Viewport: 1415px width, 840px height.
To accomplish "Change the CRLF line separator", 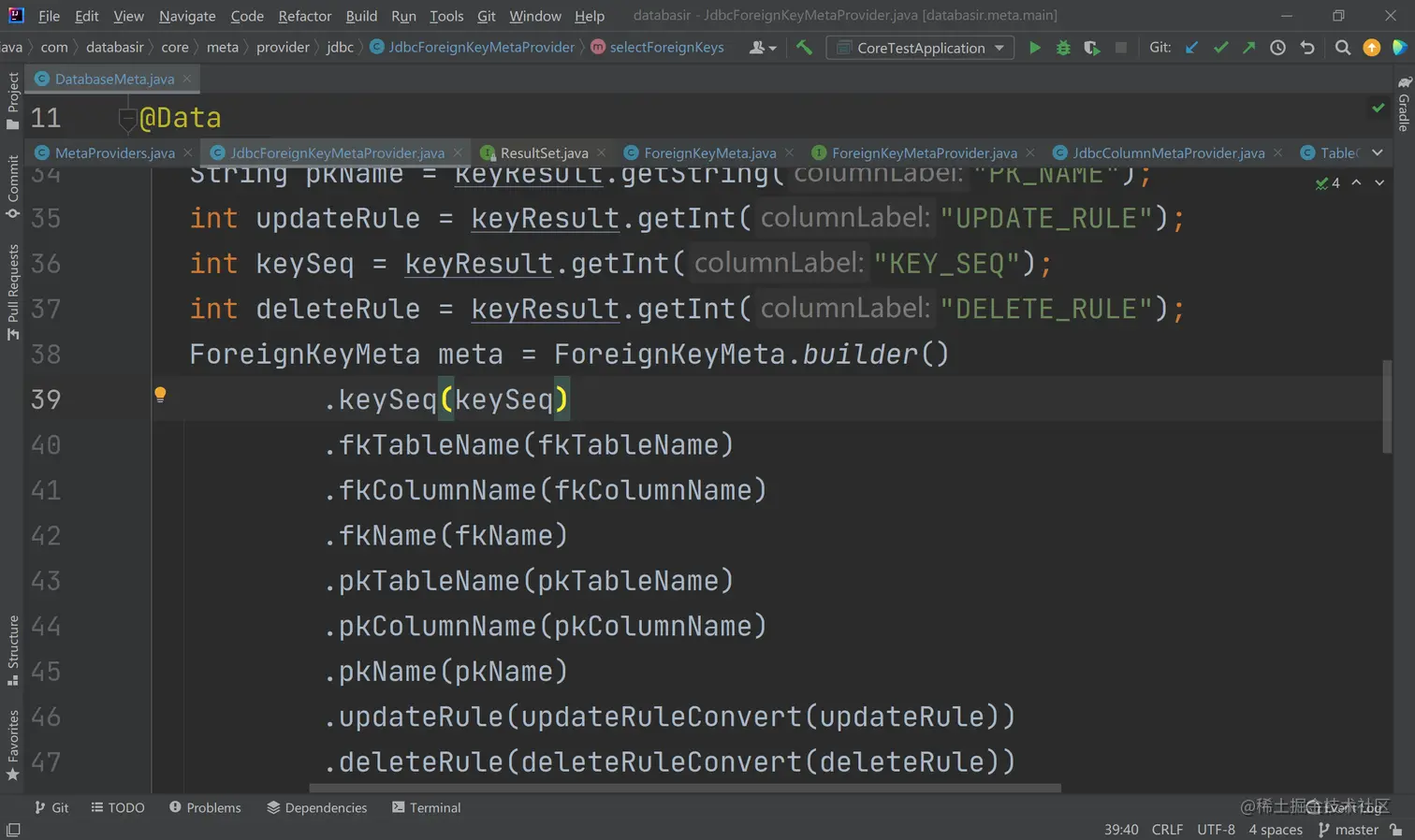I will (1167, 830).
